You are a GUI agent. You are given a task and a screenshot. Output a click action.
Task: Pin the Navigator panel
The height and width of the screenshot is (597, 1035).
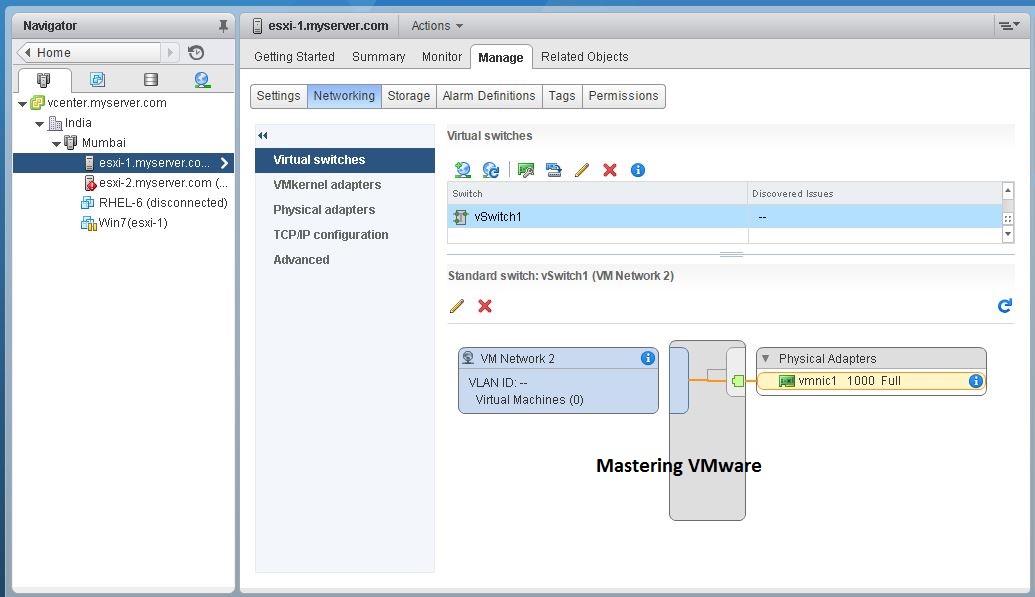tap(223, 26)
